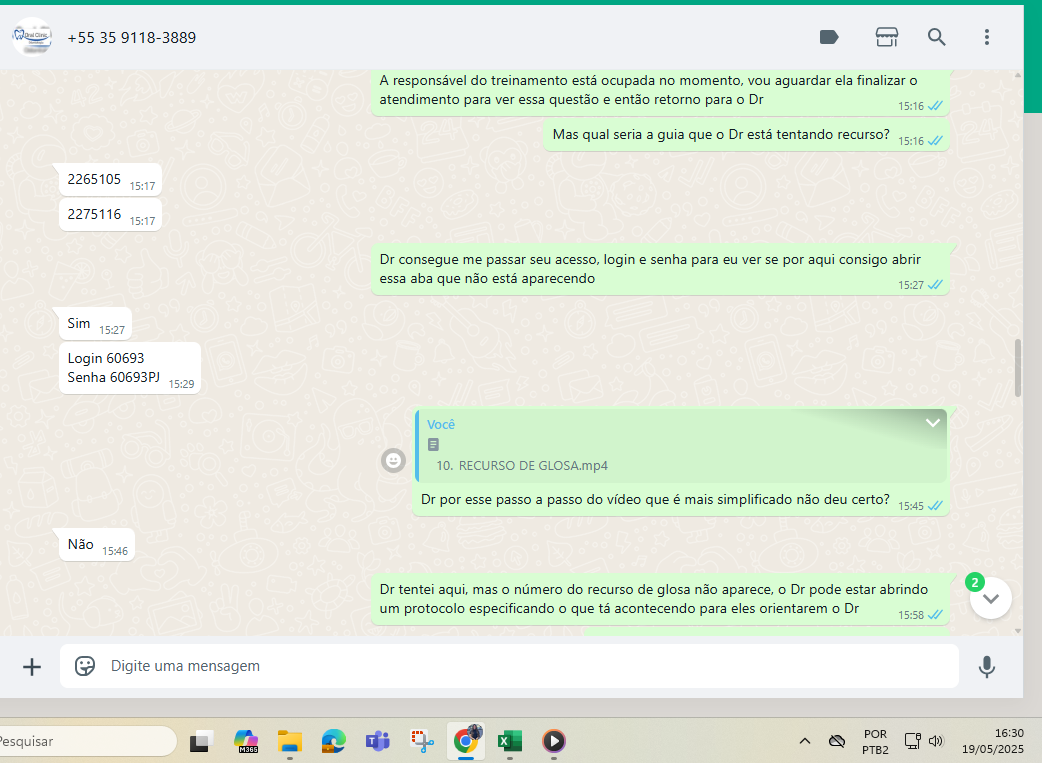Select the message 2275116
The image size is (1042, 763).
pos(110,215)
